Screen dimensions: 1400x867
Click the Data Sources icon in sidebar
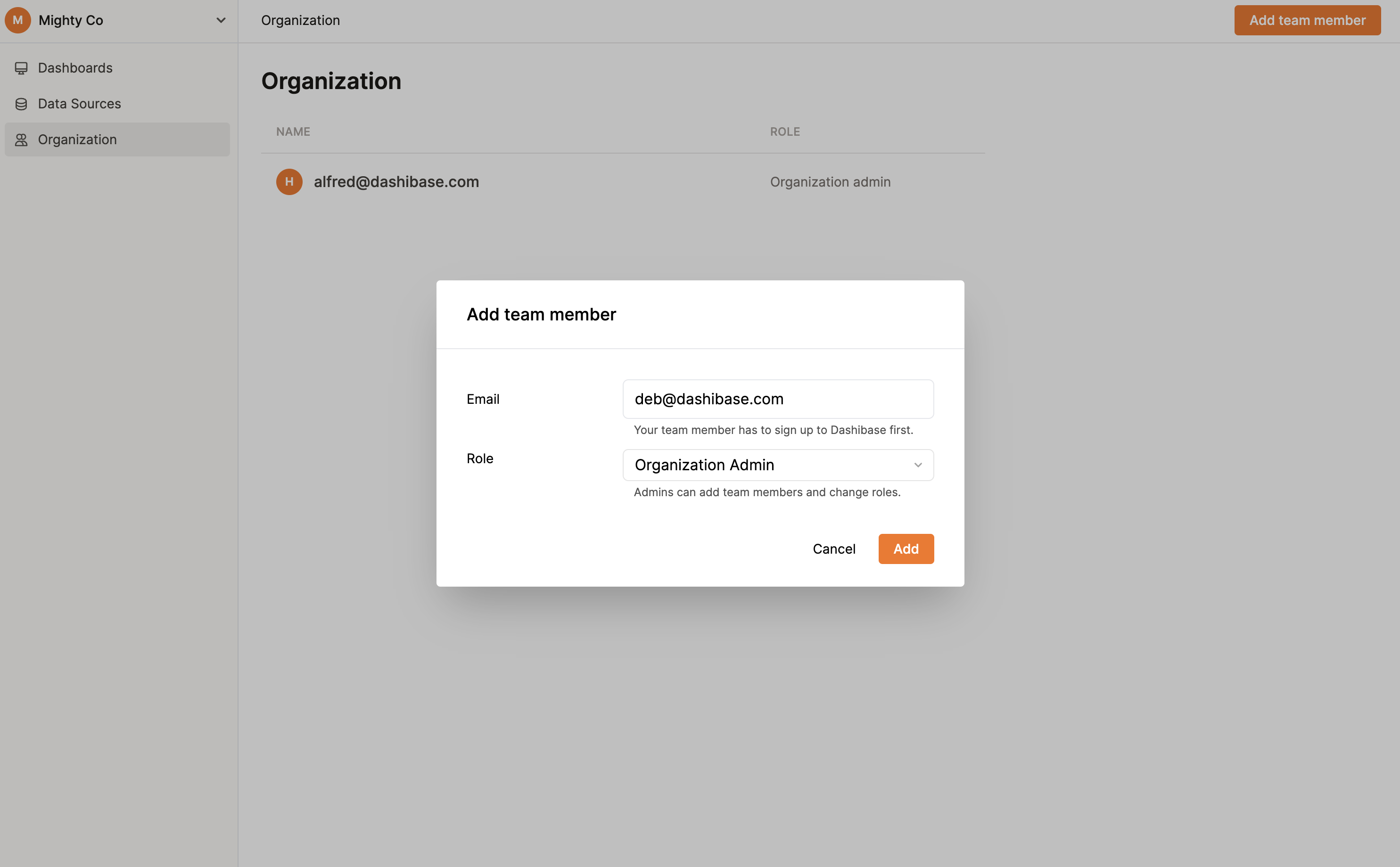click(21, 103)
